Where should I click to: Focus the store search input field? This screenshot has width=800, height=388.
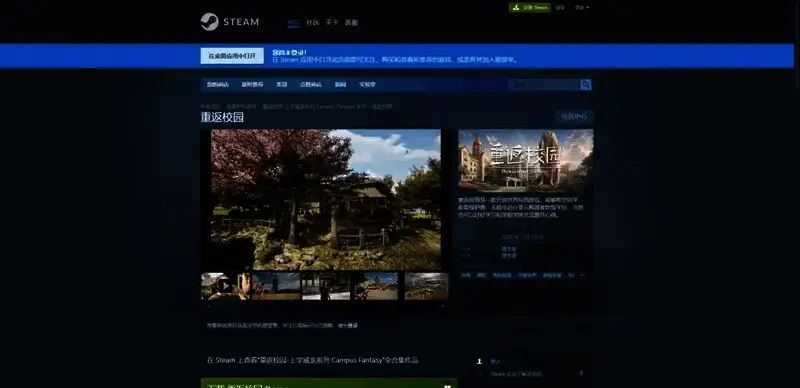(544, 85)
